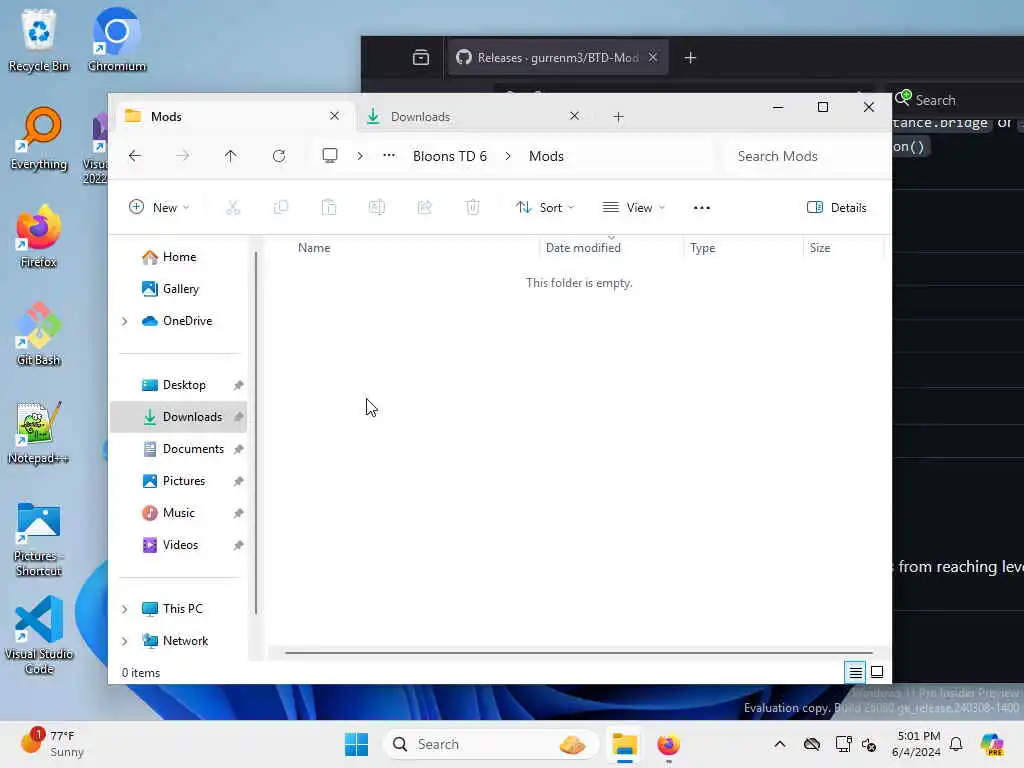
Task: Click Bloons TD 6 in the breadcrumb
Action: pyautogui.click(x=449, y=156)
